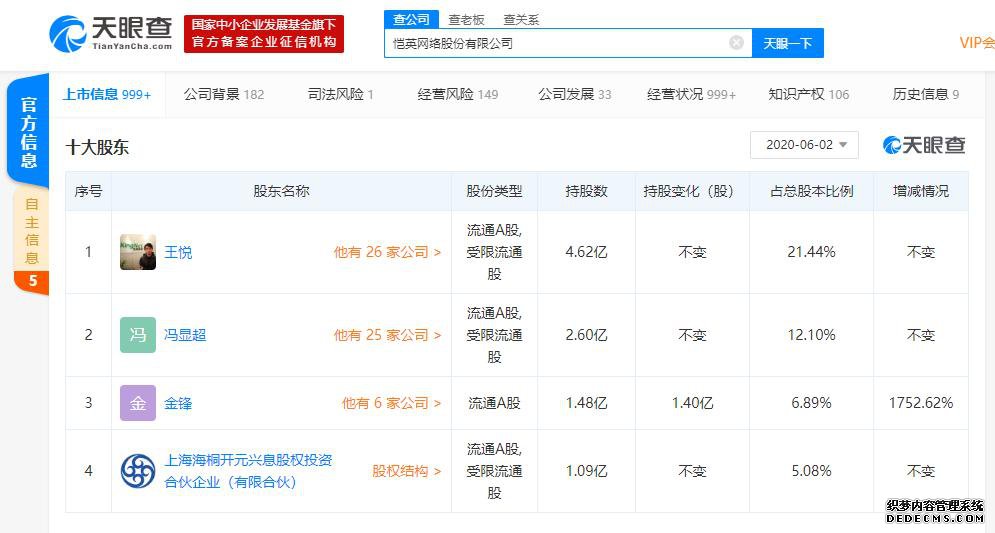The width and height of the screenshot is (995, 533).
Task: Clear the search box with the X icon
Action: (x=736, y=43)
